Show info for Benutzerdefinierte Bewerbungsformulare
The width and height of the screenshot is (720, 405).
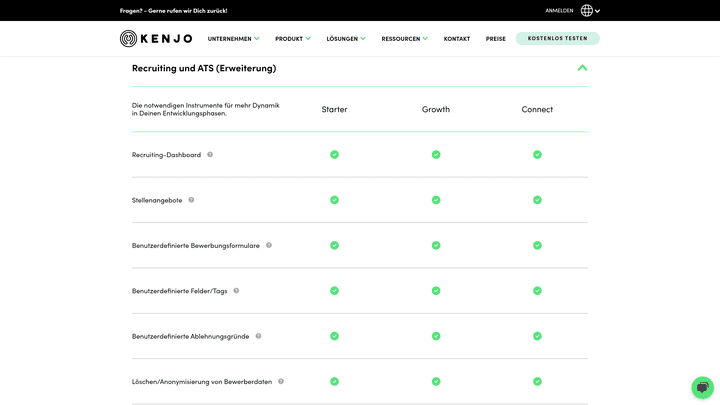(x=269, y=245)
